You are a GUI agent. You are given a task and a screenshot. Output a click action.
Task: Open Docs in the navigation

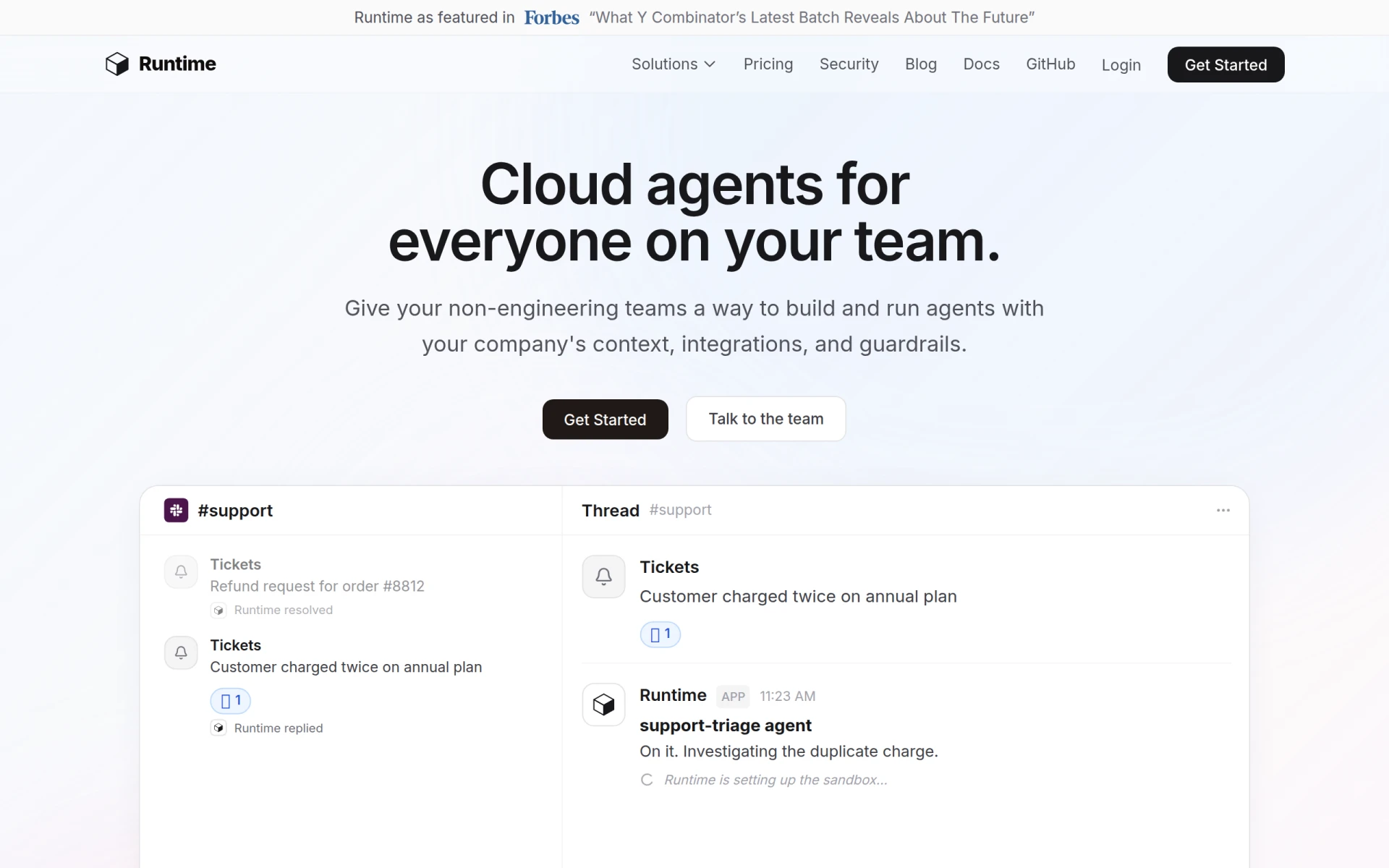[x=981, y=64]
